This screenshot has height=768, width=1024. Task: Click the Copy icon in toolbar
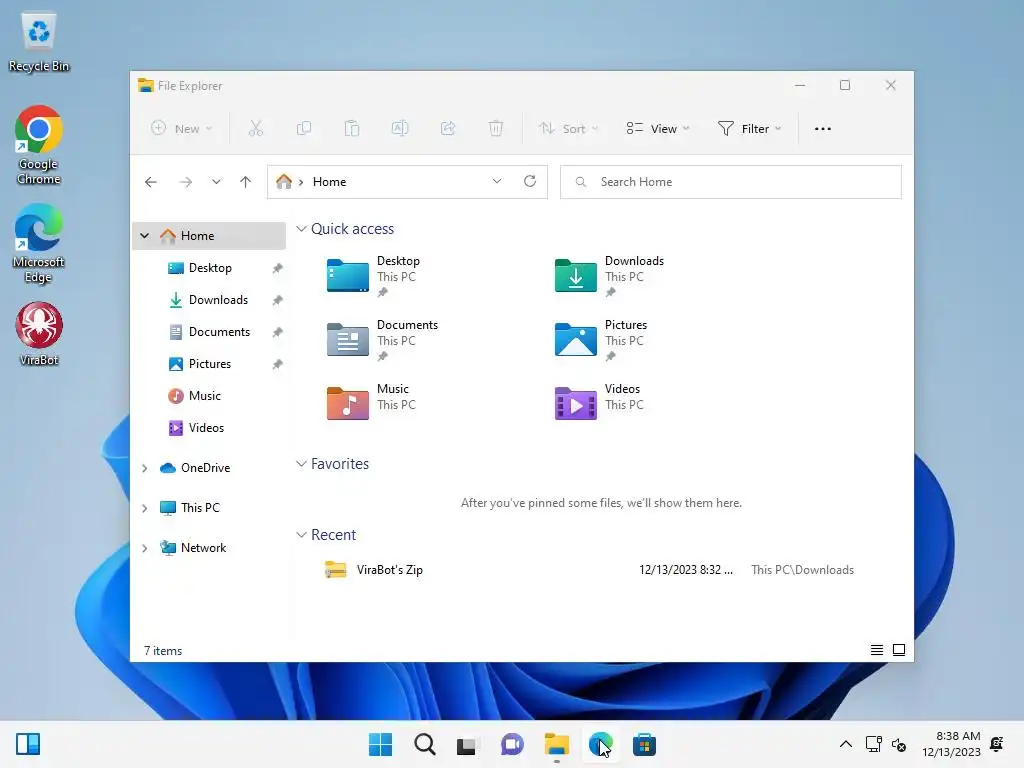(x=304, y=129)
